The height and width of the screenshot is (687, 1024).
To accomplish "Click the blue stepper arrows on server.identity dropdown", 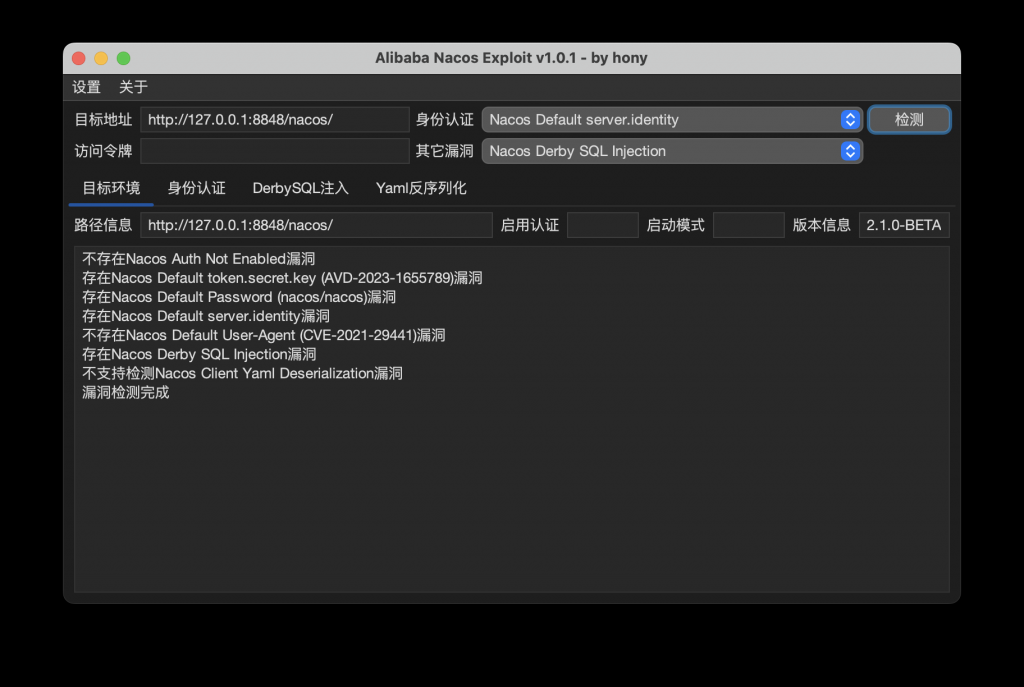I will pyautogui.click(x=850, y=120).
